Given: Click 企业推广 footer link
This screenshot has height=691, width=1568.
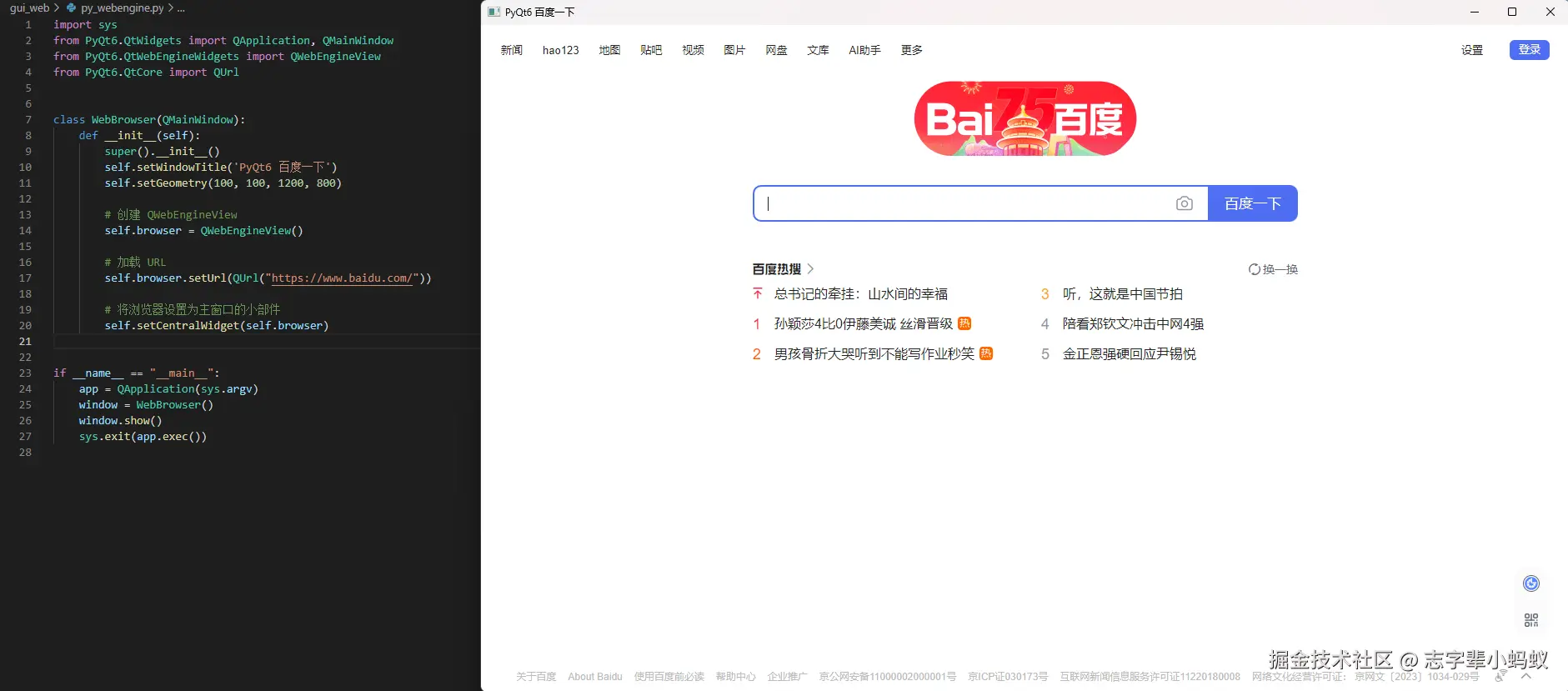Looking at the screenshot, I should coord(788,677).
